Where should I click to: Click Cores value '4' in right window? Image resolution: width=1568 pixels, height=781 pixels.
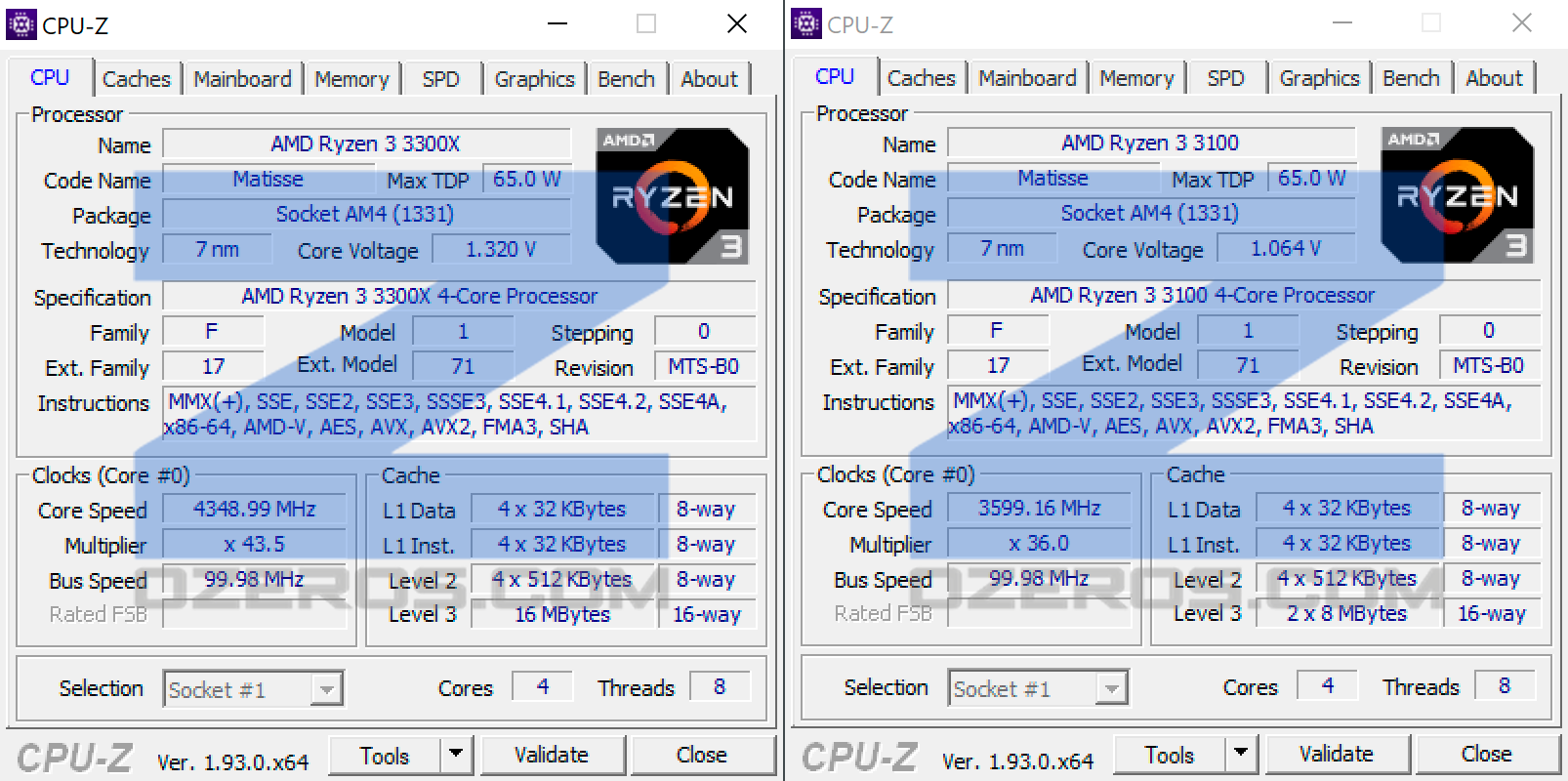click(x=1327, y=686)
